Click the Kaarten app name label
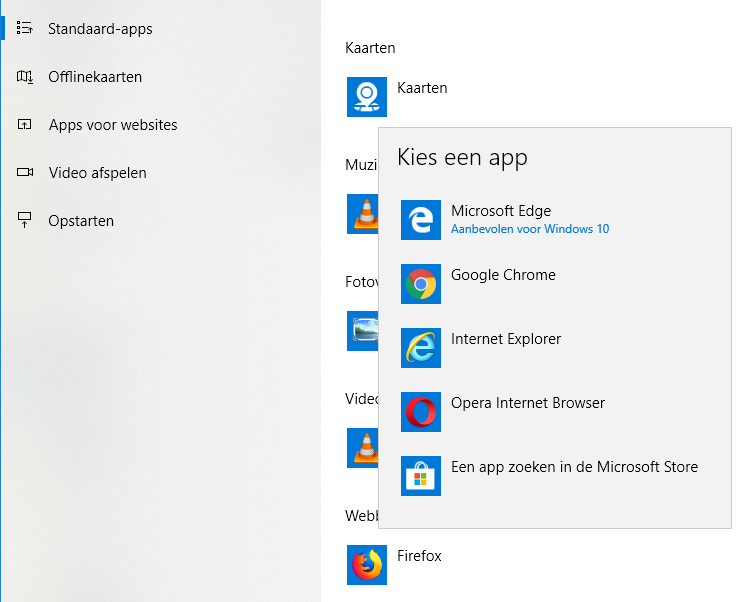The height and width of the screenshot is (602, 745). (422, 88)
